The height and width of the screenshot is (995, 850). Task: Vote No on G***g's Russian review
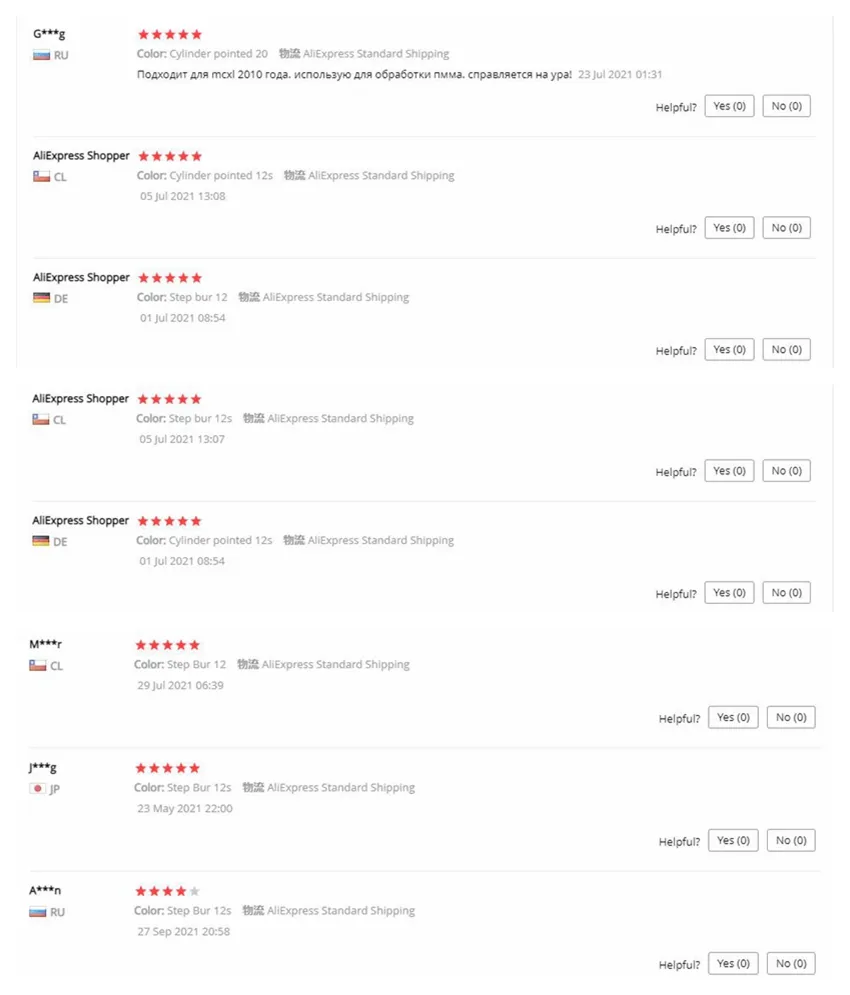(x=787, y=106)
